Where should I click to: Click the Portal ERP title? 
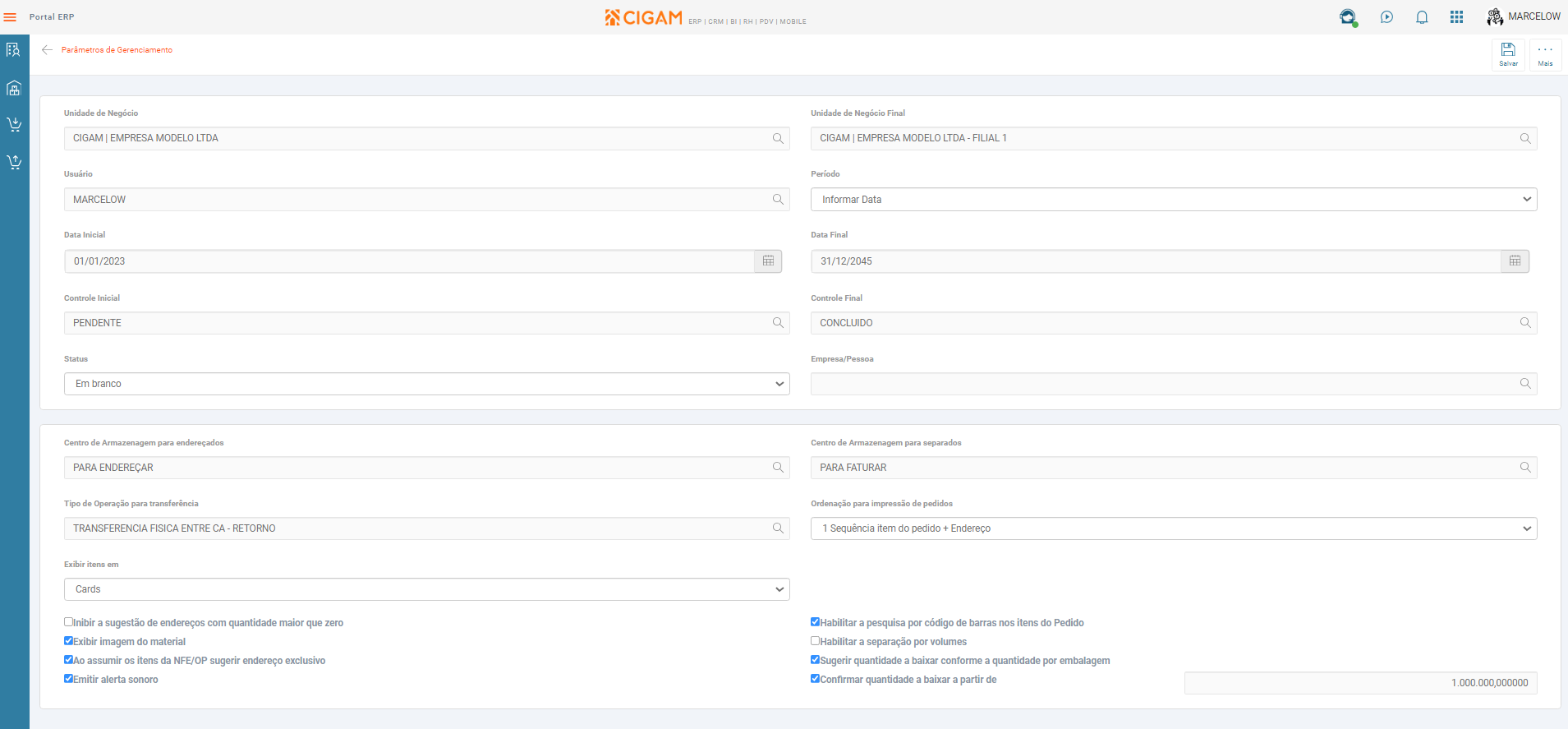(x=52, y=17)
